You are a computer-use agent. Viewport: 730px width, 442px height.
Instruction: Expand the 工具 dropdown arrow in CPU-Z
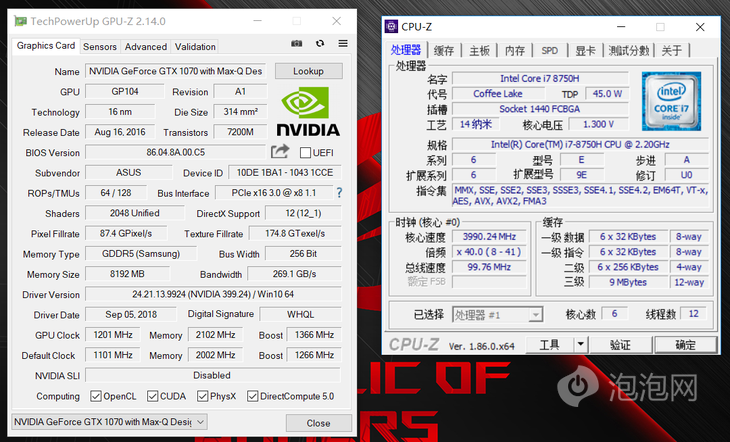(581, 345)
